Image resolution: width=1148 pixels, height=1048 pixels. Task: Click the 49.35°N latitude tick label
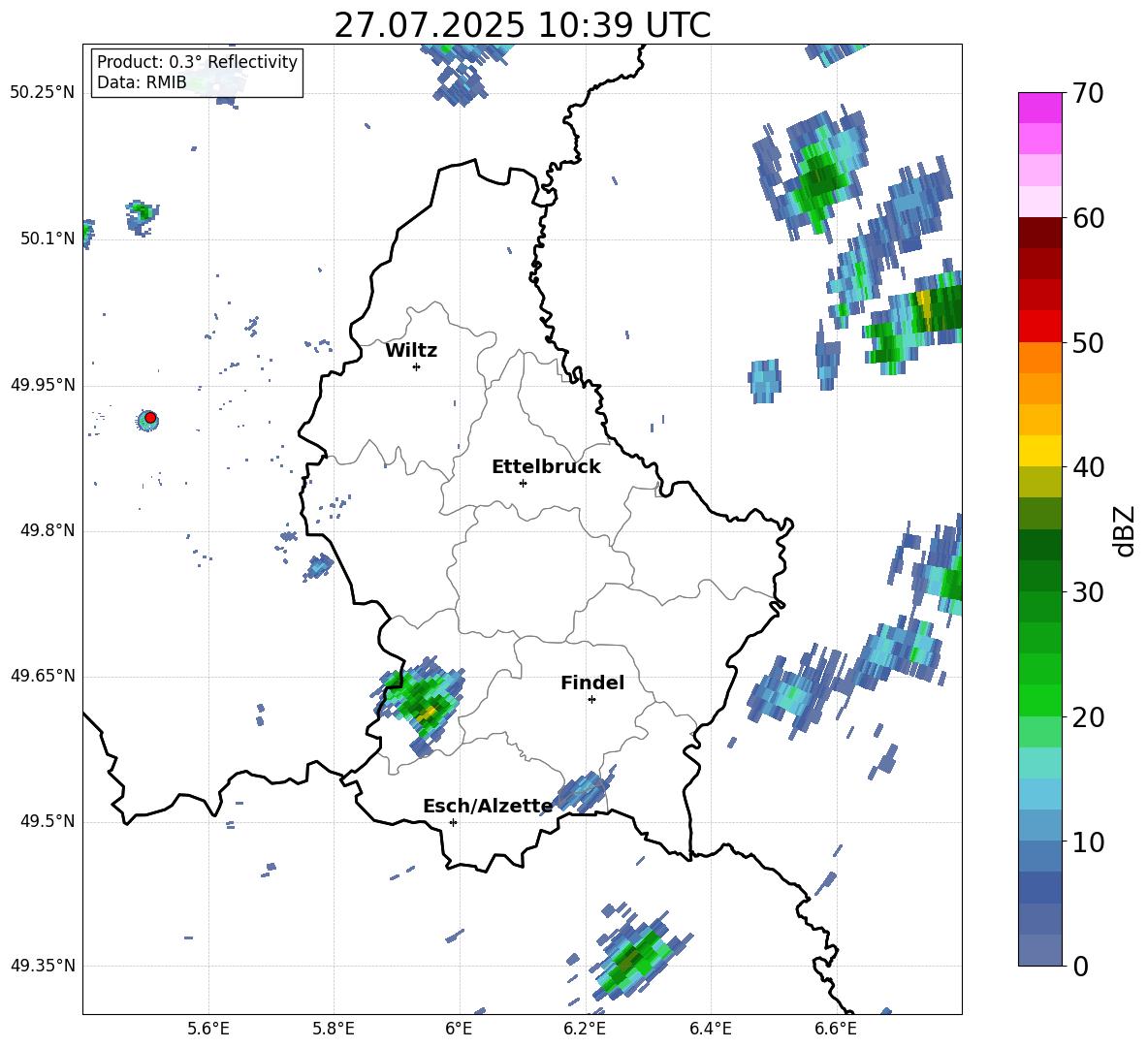pos(43,966)
